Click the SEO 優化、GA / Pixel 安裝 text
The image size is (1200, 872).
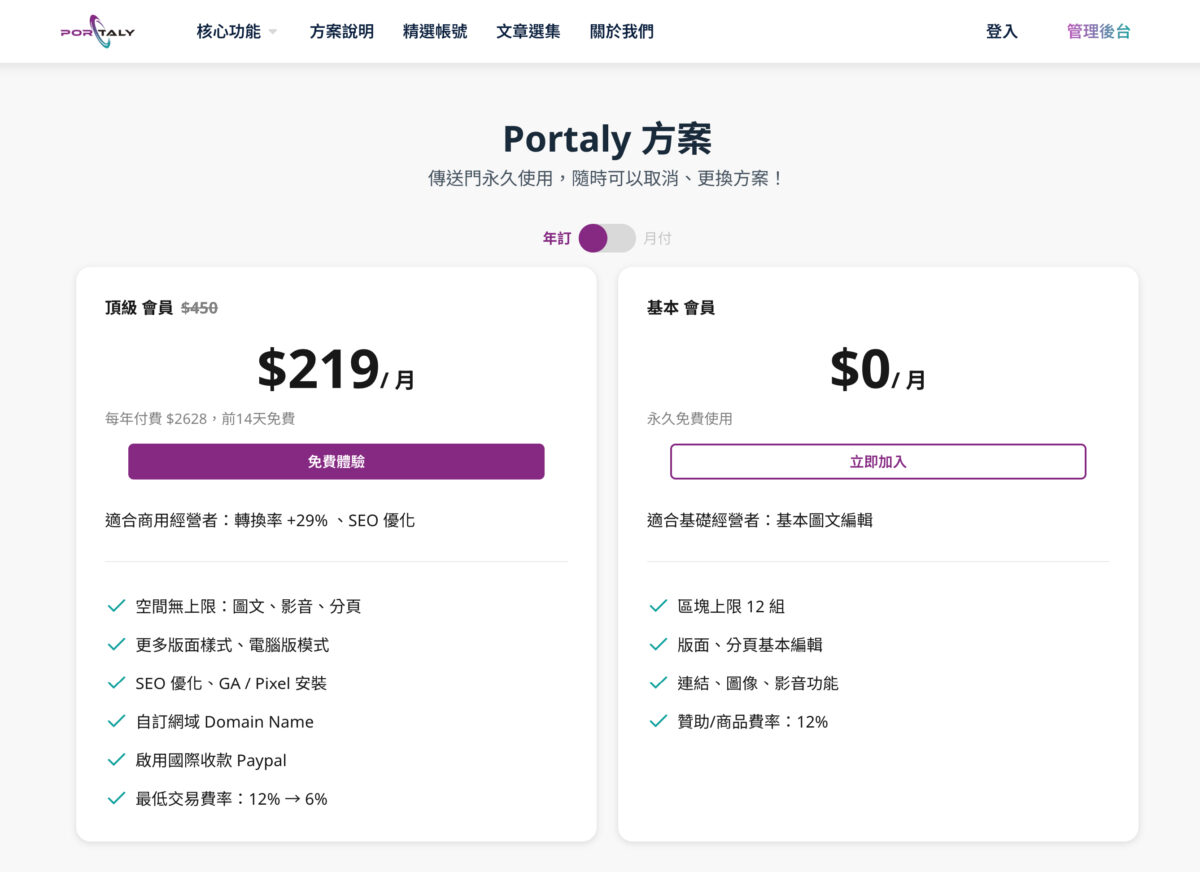click(x=231, y=684)
